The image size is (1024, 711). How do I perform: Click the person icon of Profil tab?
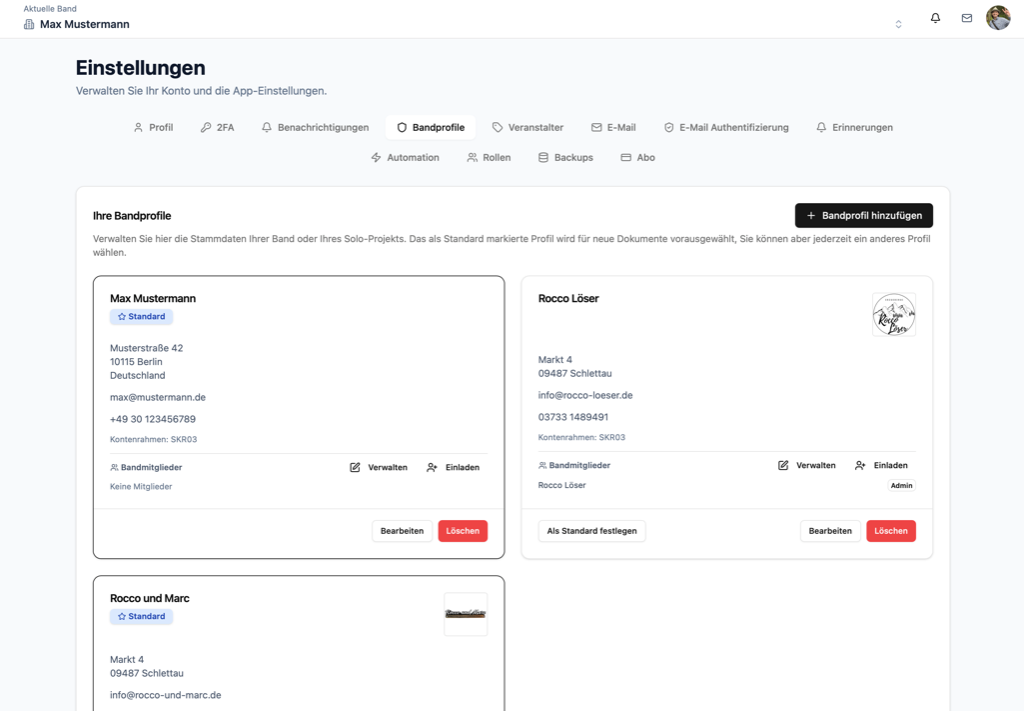pyautogui.click(x=138, y=127)
